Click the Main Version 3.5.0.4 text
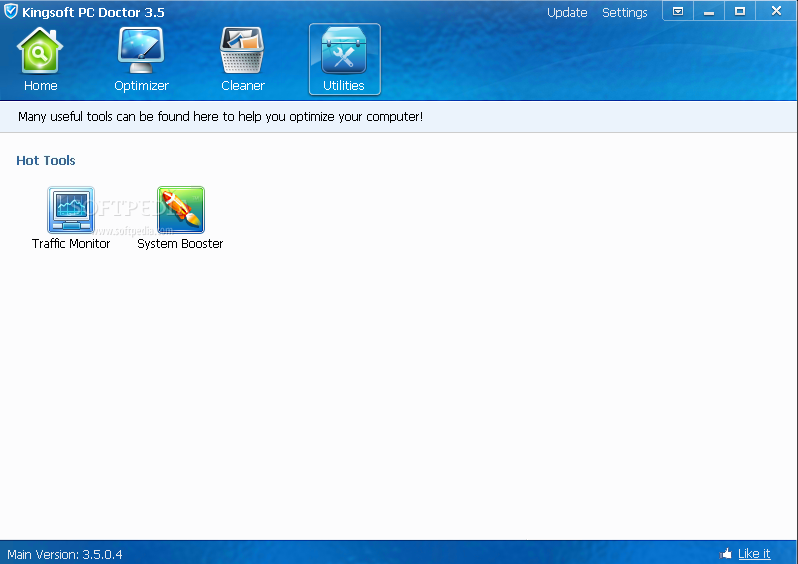798x564 pixels. click(x=65, y=554)
